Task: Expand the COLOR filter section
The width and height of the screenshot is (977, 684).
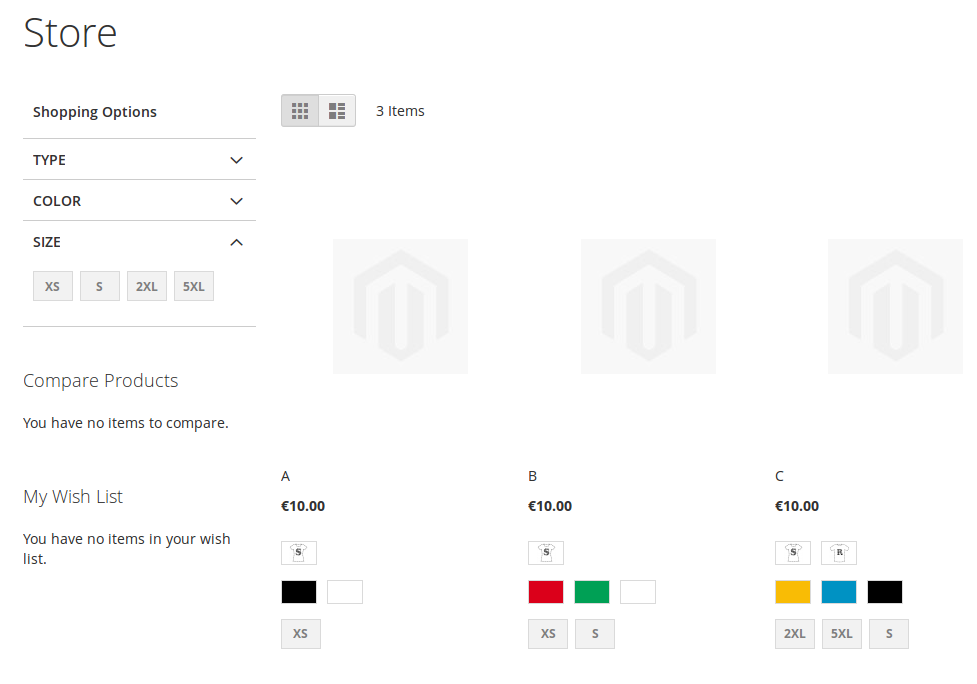Action: point(139,201)
